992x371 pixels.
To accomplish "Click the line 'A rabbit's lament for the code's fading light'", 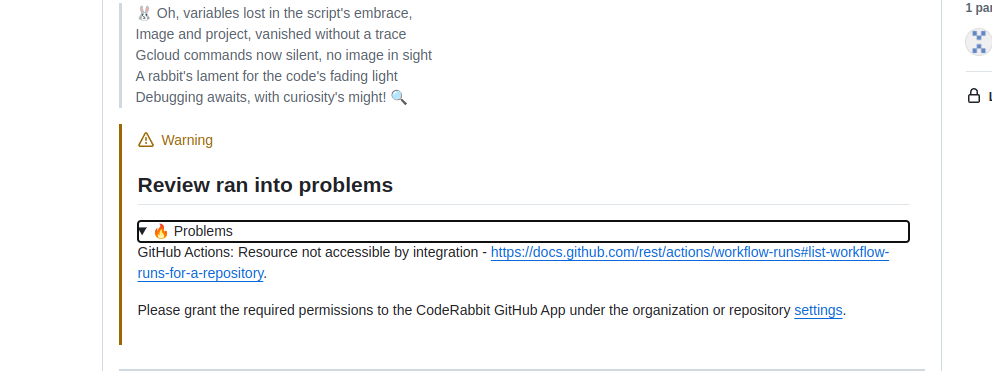I will (x=266, y=76).
